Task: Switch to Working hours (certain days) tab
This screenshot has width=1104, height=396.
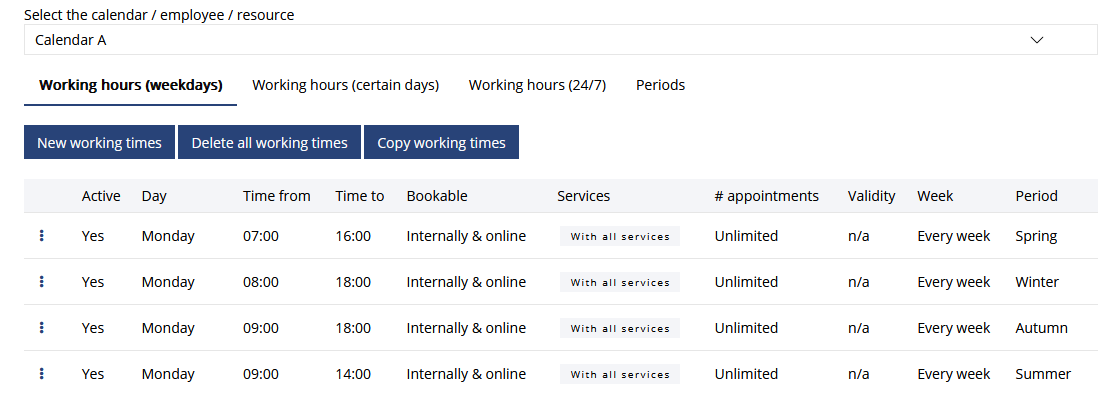Action: click(346, 85)
